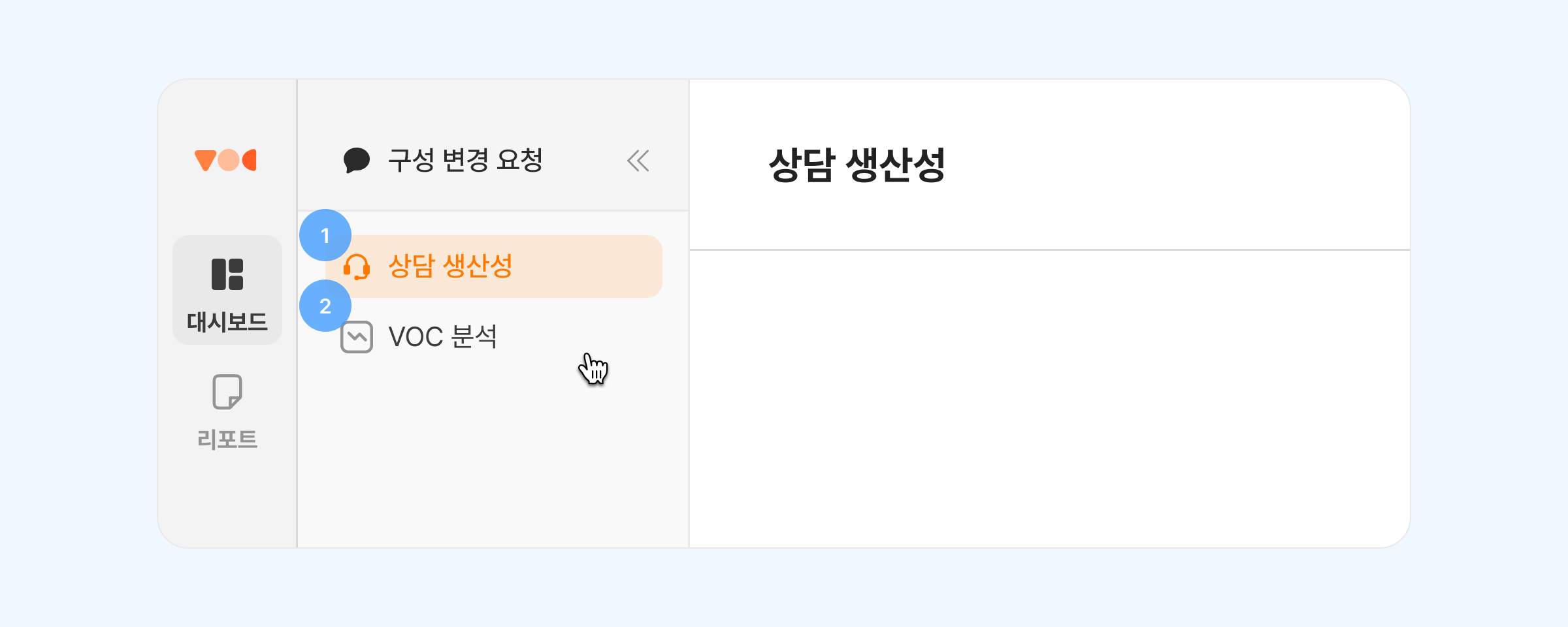Click the VOC 분석 chart icon

tap(357, 337)
